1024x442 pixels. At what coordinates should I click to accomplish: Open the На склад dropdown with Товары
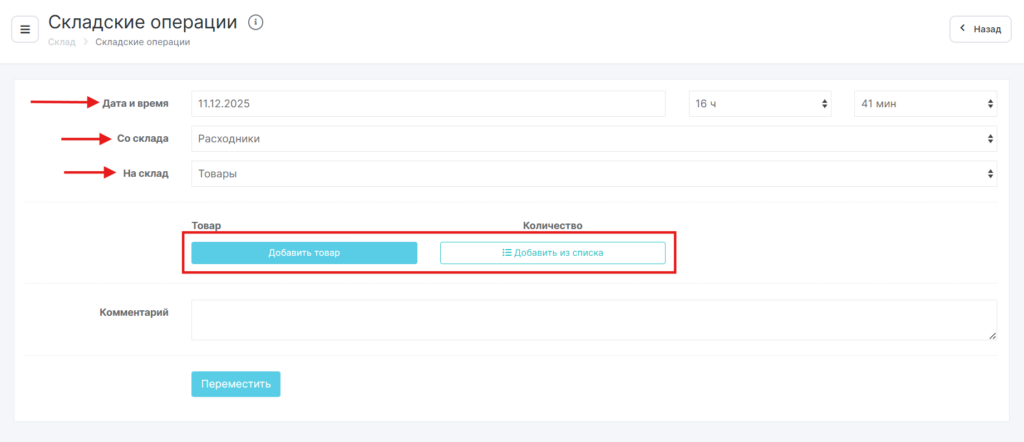[x=593, y=174]
